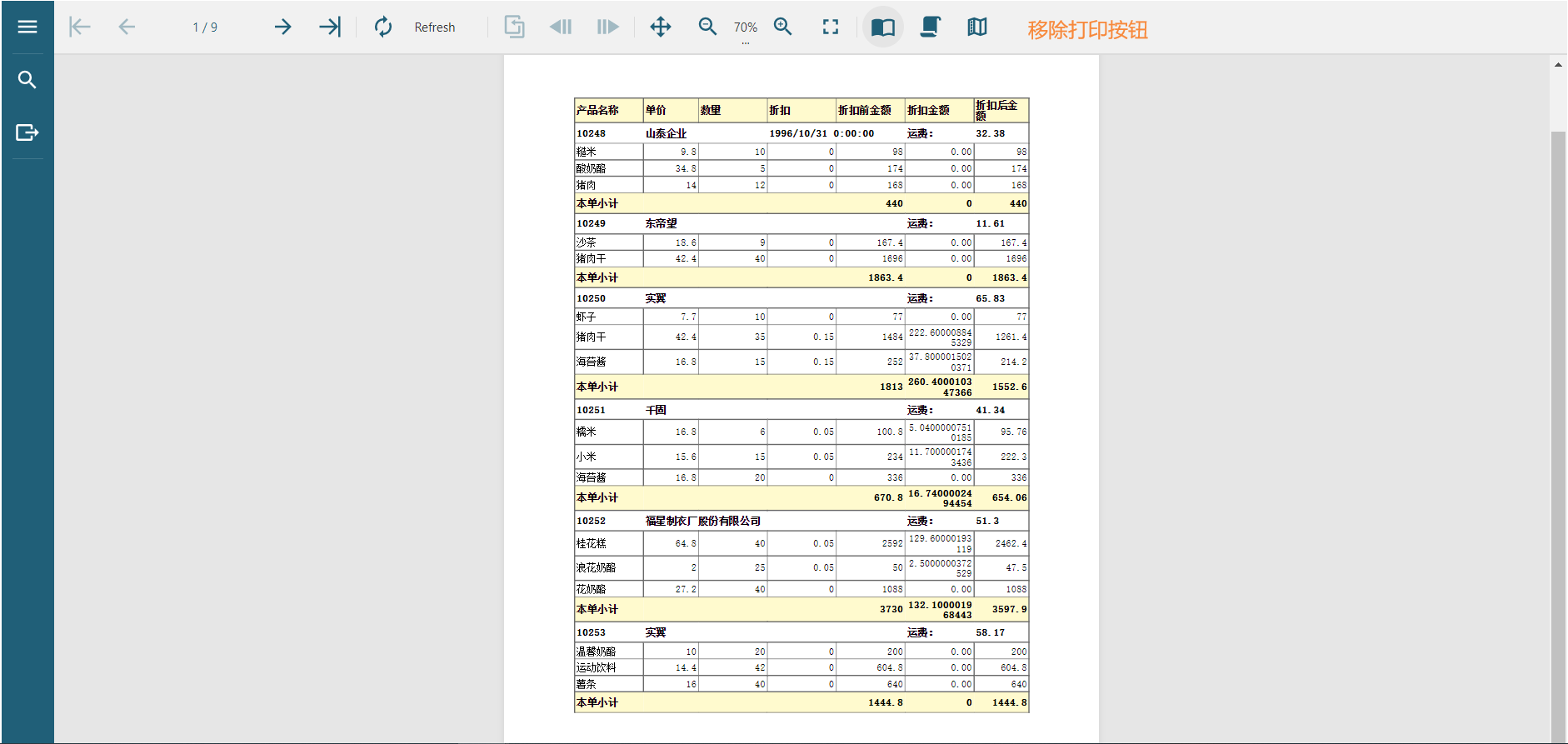Zoom out of the report
The height and width of the screenshot is (744, 1568).
[707, 27]
